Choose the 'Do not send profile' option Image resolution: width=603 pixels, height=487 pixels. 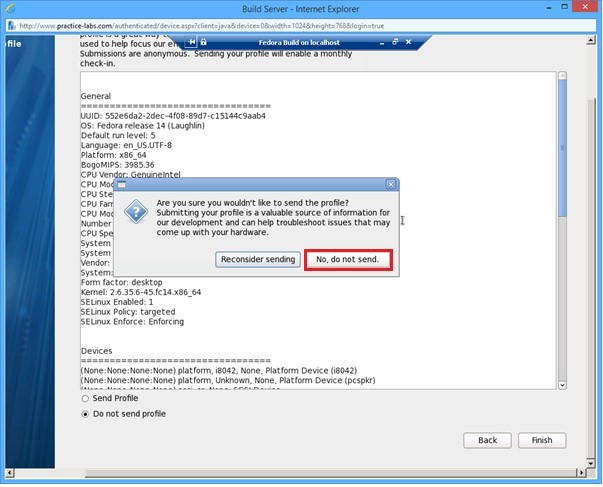pos(85,414)
